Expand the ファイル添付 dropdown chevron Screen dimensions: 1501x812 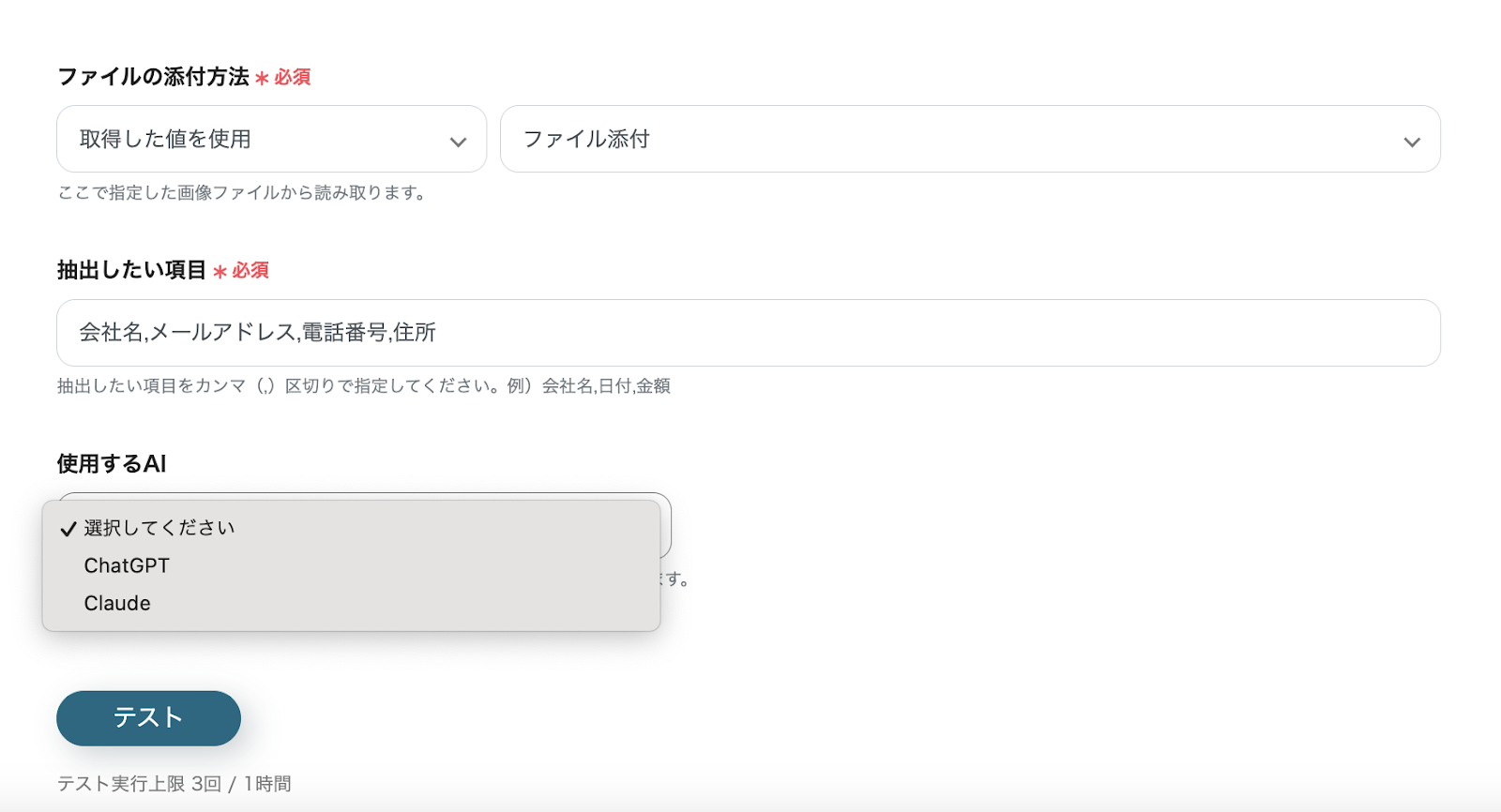coord(1411,142)
